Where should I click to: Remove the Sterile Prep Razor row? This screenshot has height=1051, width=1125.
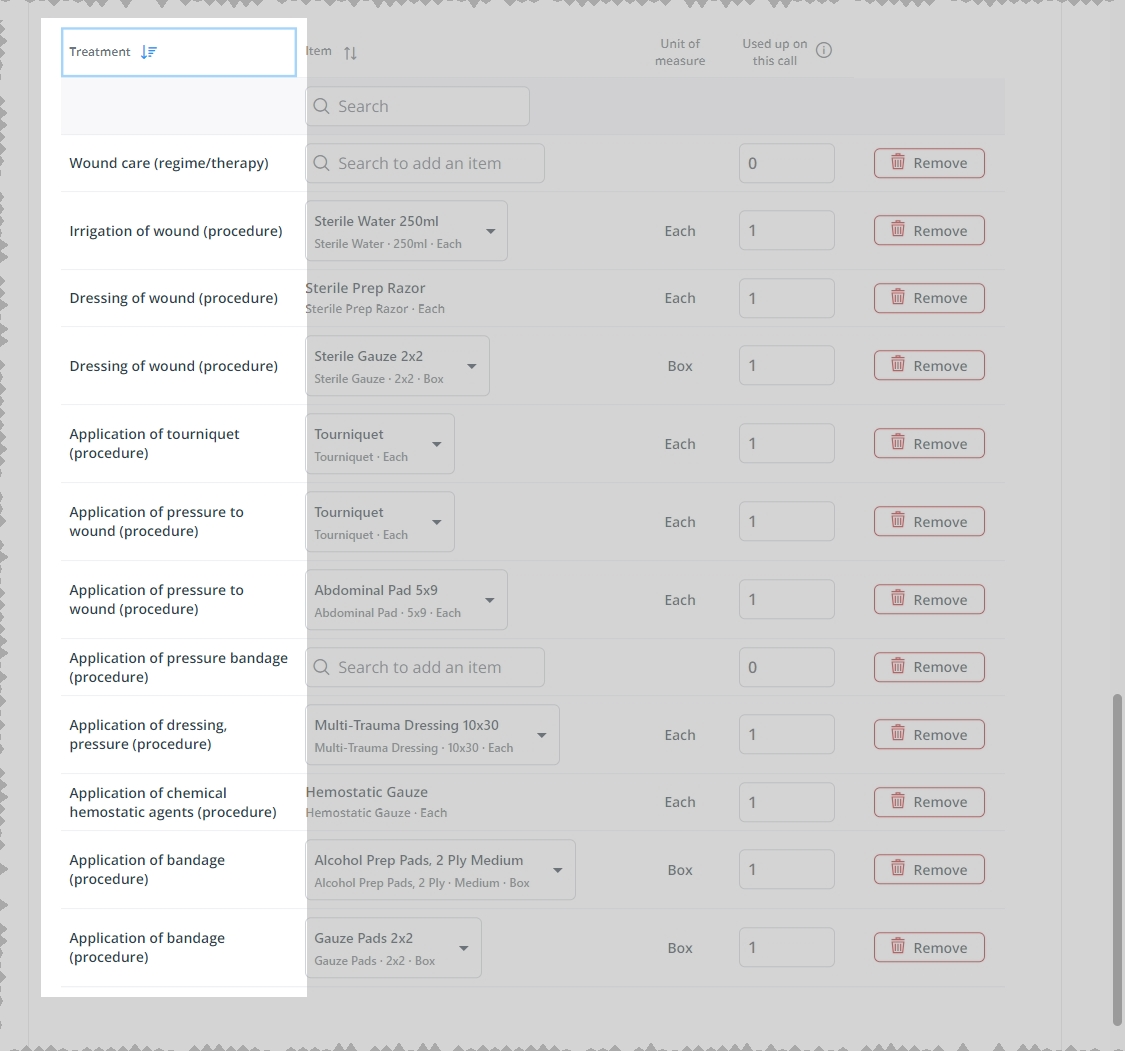tap(929, 298)
